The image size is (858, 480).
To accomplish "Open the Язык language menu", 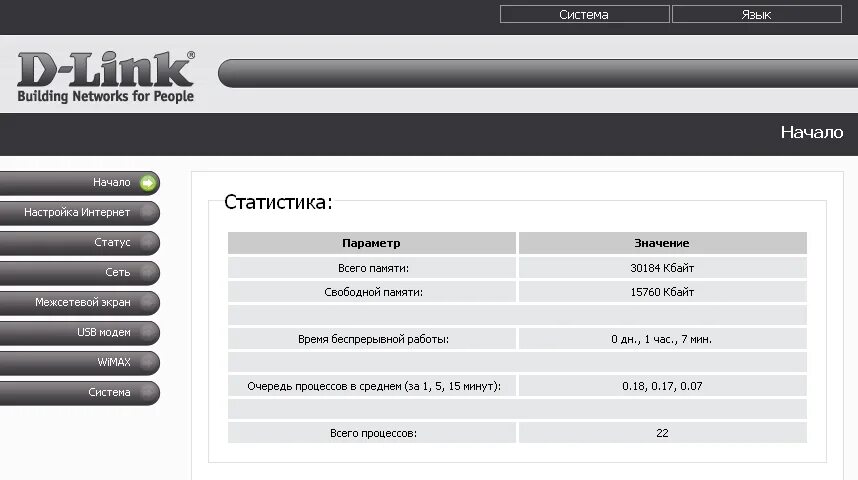I will click(x=757, y=15).
